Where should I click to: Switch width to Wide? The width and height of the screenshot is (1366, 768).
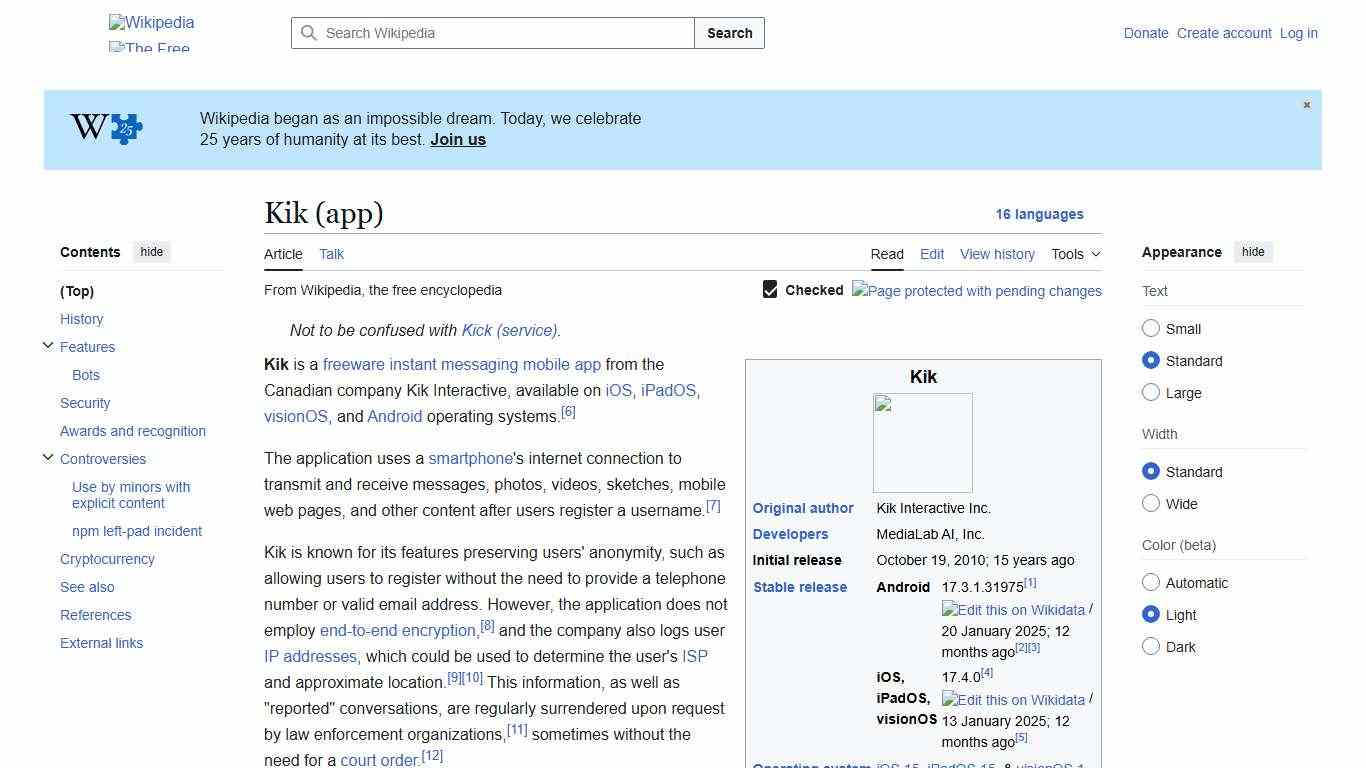pyautogui.click(x=1151, y=504)
